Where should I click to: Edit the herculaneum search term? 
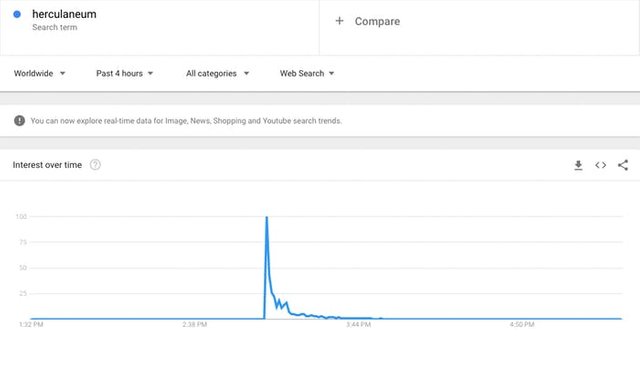(64, 14)
